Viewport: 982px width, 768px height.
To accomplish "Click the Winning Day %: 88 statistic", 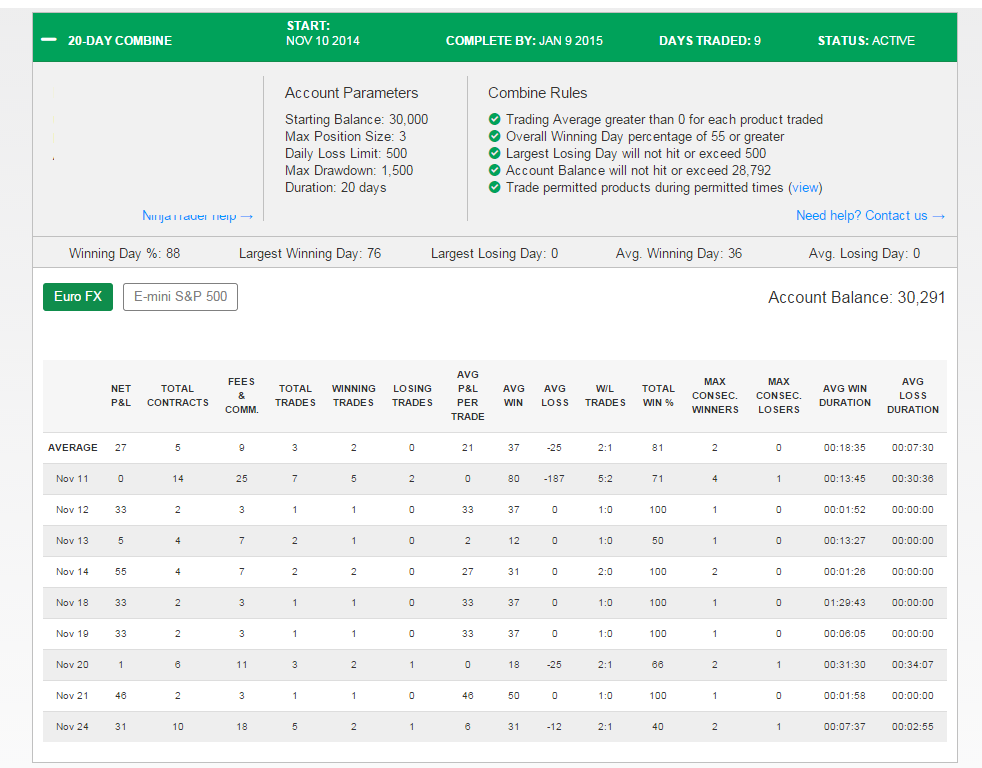I will (x=124, y=253).
